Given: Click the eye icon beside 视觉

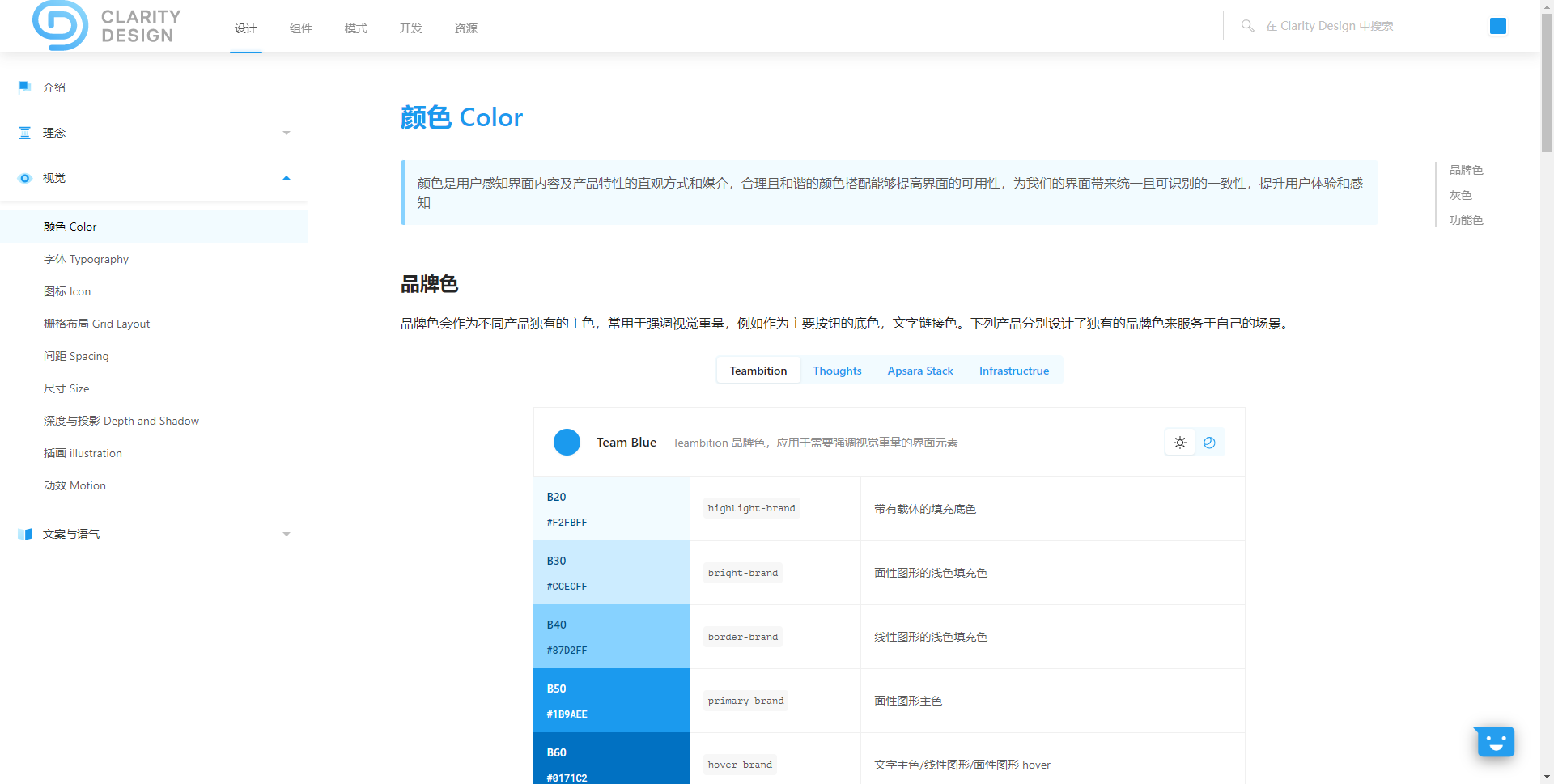Looking at the screenshot, I should [x=25, y=178].
